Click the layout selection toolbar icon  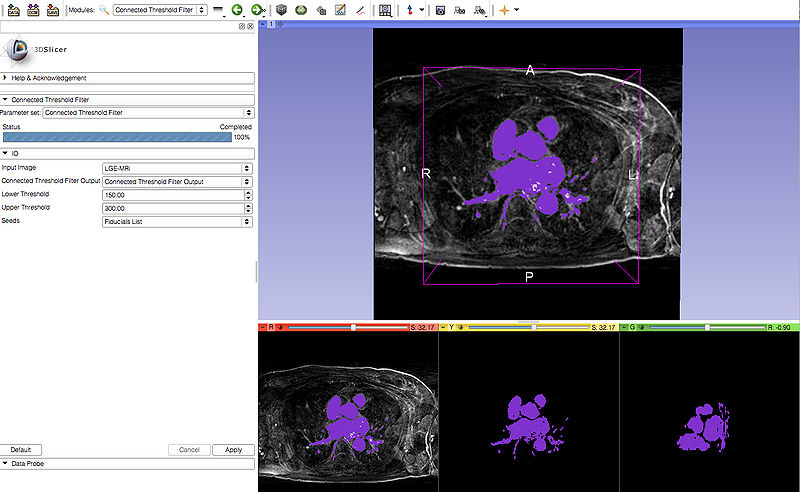click(386, 9)
